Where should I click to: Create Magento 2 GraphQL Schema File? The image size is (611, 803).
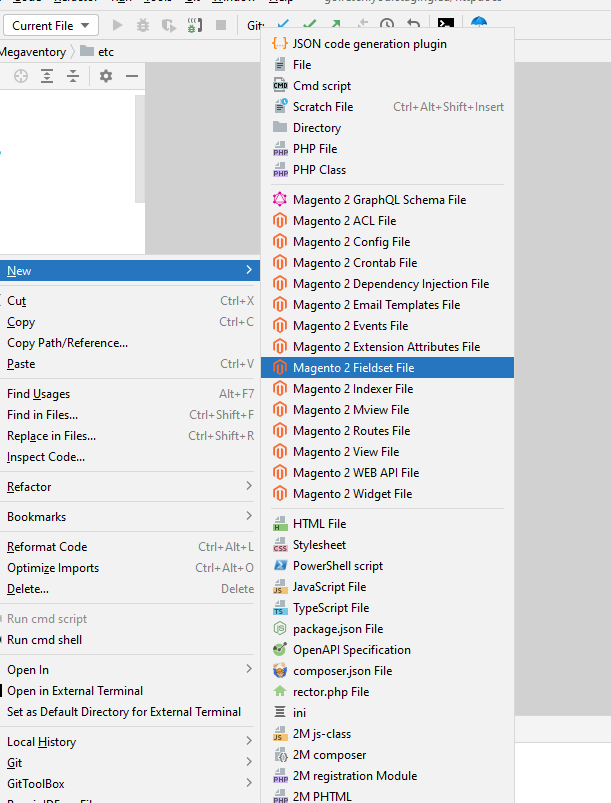point(387,200)
